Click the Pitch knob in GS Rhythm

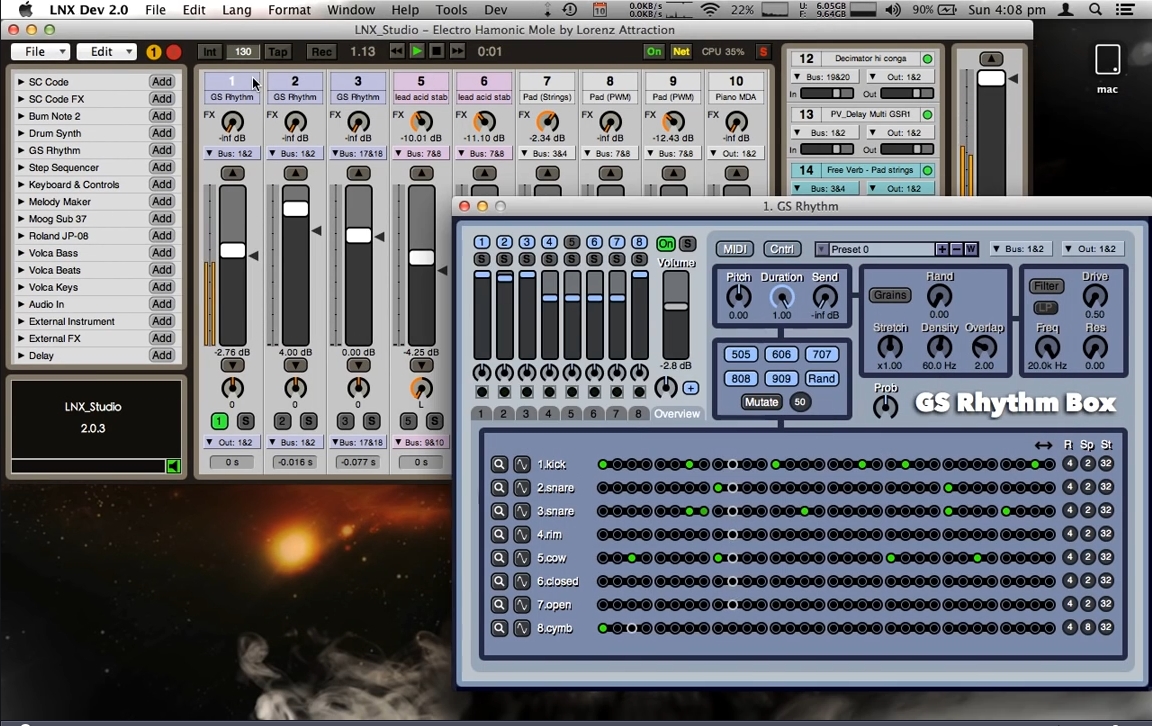click(738, 297)
